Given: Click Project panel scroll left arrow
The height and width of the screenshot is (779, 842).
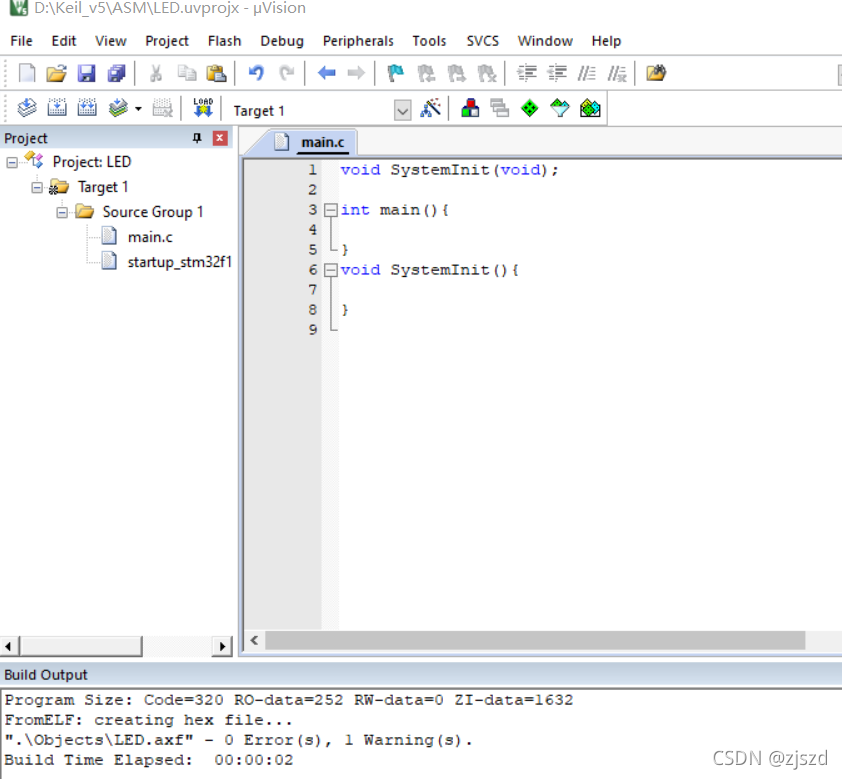Looking at the screenshot, I should point(9,646).
